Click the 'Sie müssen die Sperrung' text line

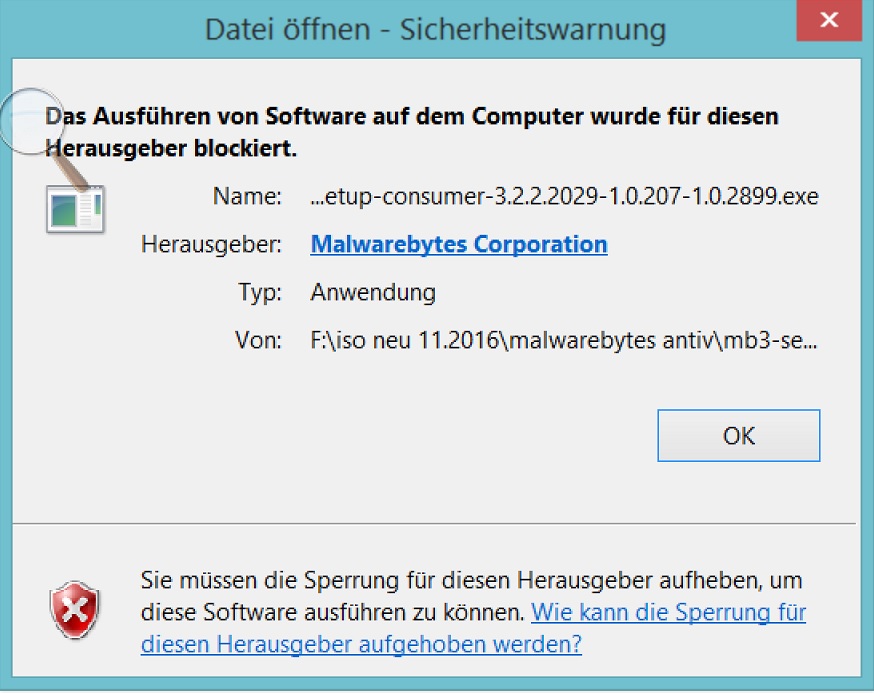point(472,580)
